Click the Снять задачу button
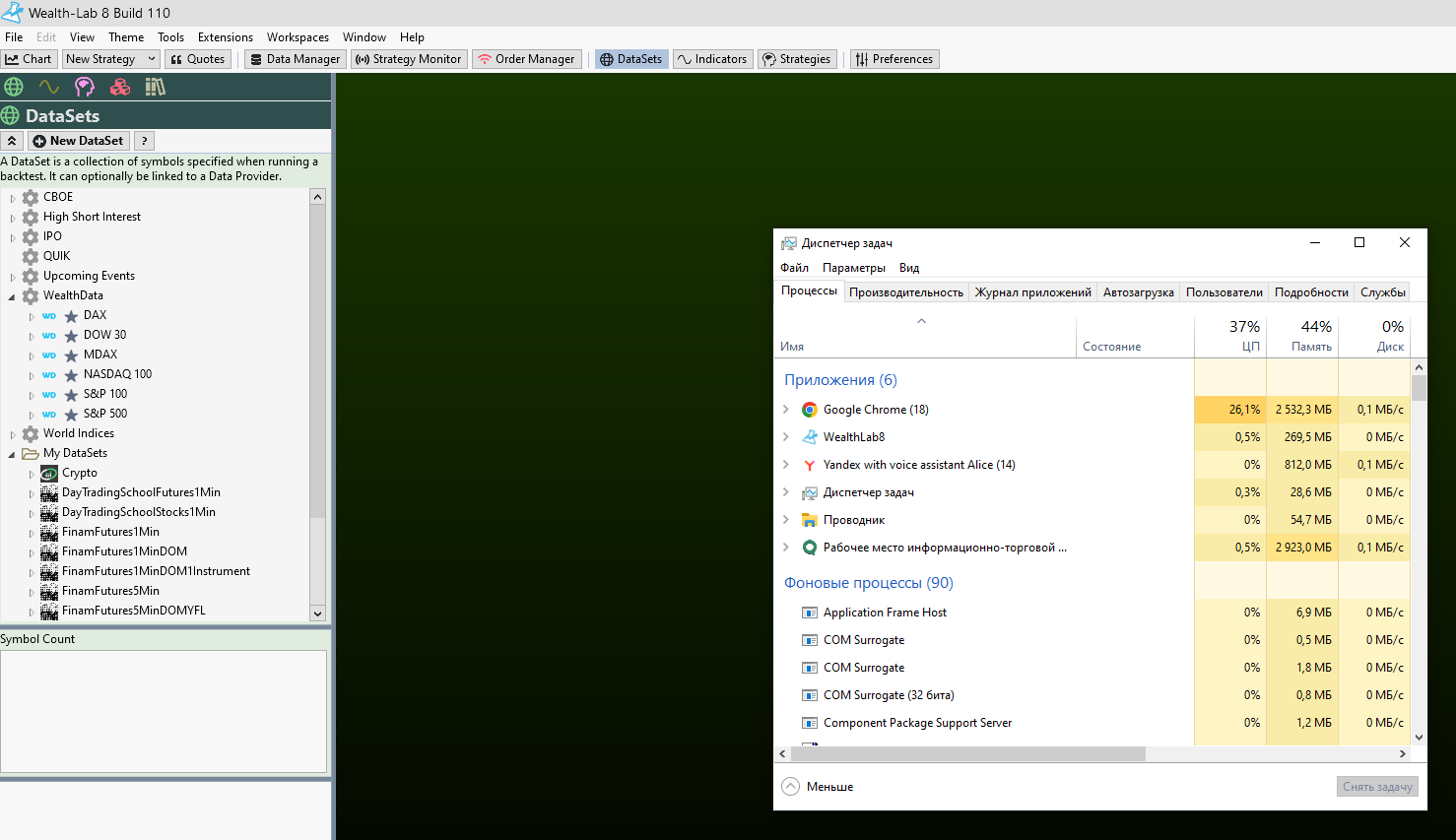 [x=1377, y=787]
